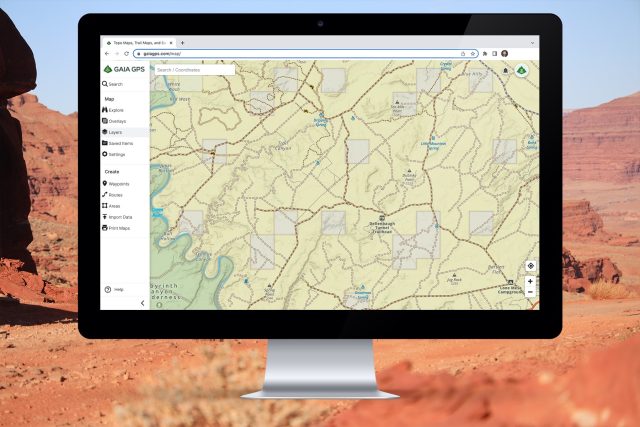Open the green account avatar menu
This screenshot has height=427, width=640.
(x=521, y=70)
